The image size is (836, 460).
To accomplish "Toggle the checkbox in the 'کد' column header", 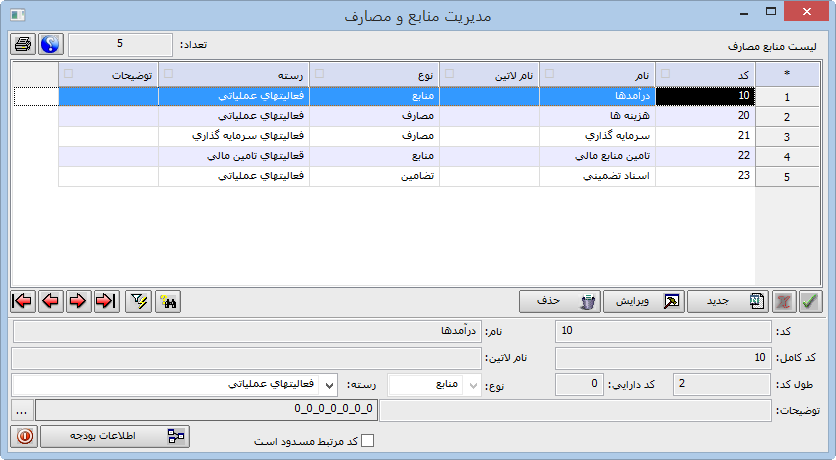I will tap(667, 73).
